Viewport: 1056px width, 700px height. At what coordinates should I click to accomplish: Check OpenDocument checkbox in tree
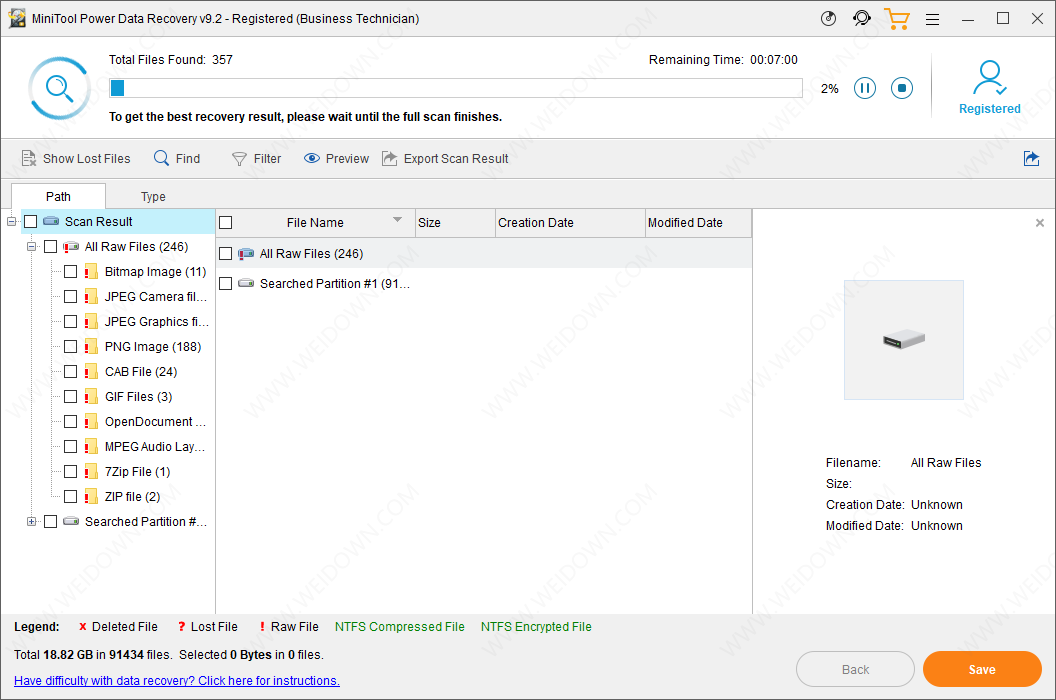[71, 422]
